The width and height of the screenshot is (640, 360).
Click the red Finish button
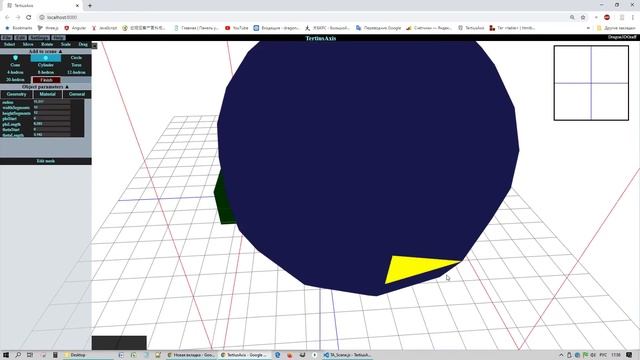[x=46, y=80]
